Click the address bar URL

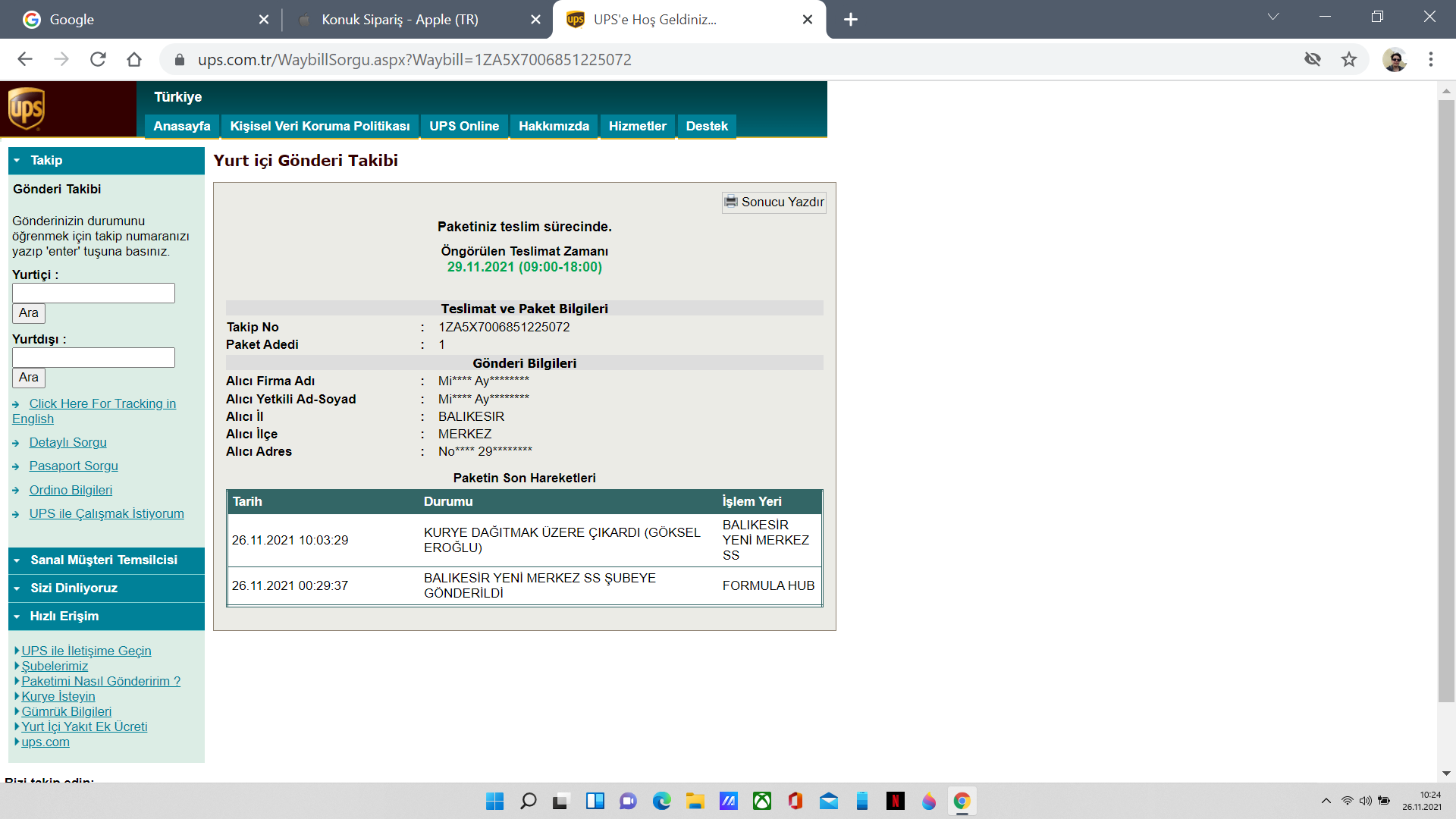point(414,59)
